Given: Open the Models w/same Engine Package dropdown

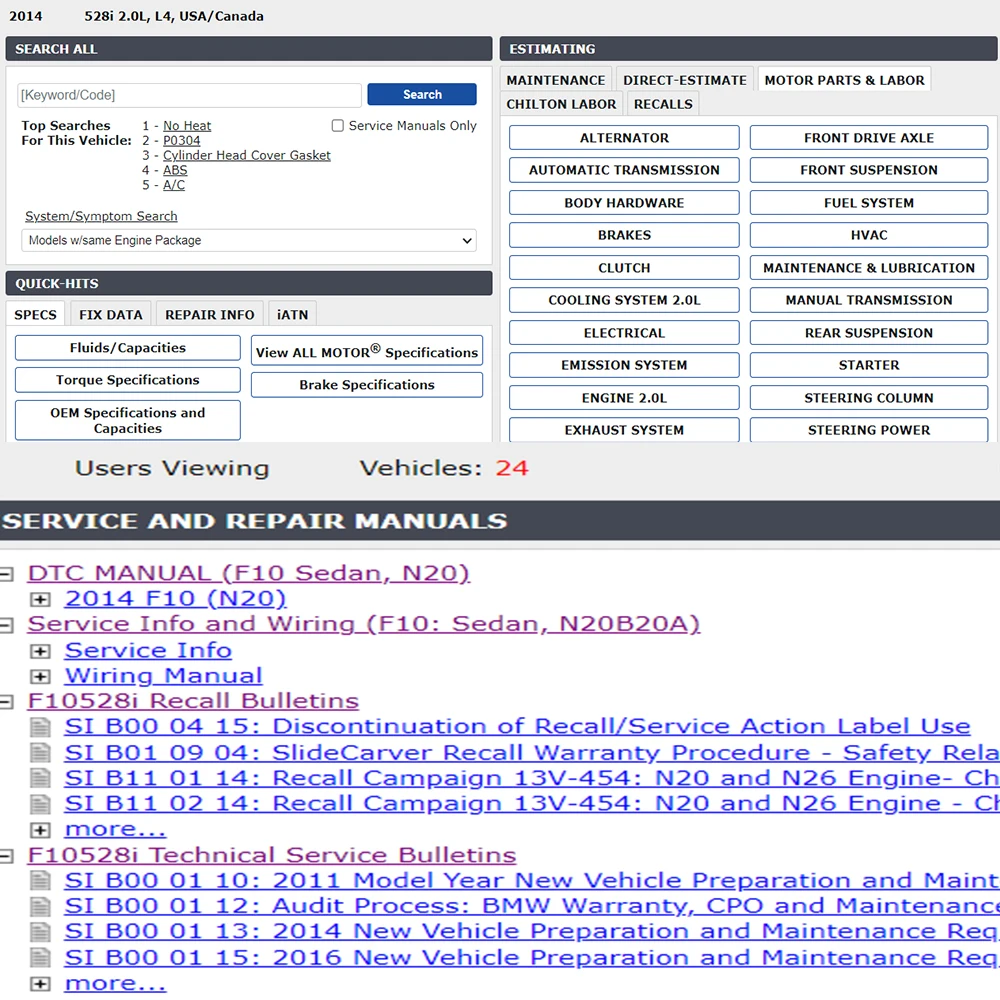Looking at the screenshot, I should pyautogui.click(x=249, y=240).
